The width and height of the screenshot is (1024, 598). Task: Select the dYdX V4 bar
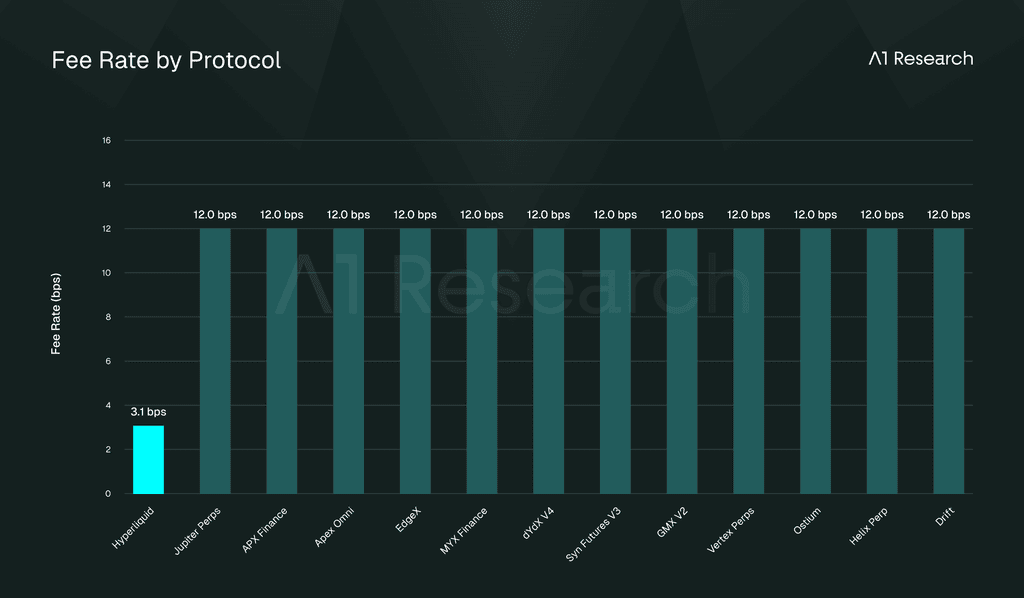549,361
